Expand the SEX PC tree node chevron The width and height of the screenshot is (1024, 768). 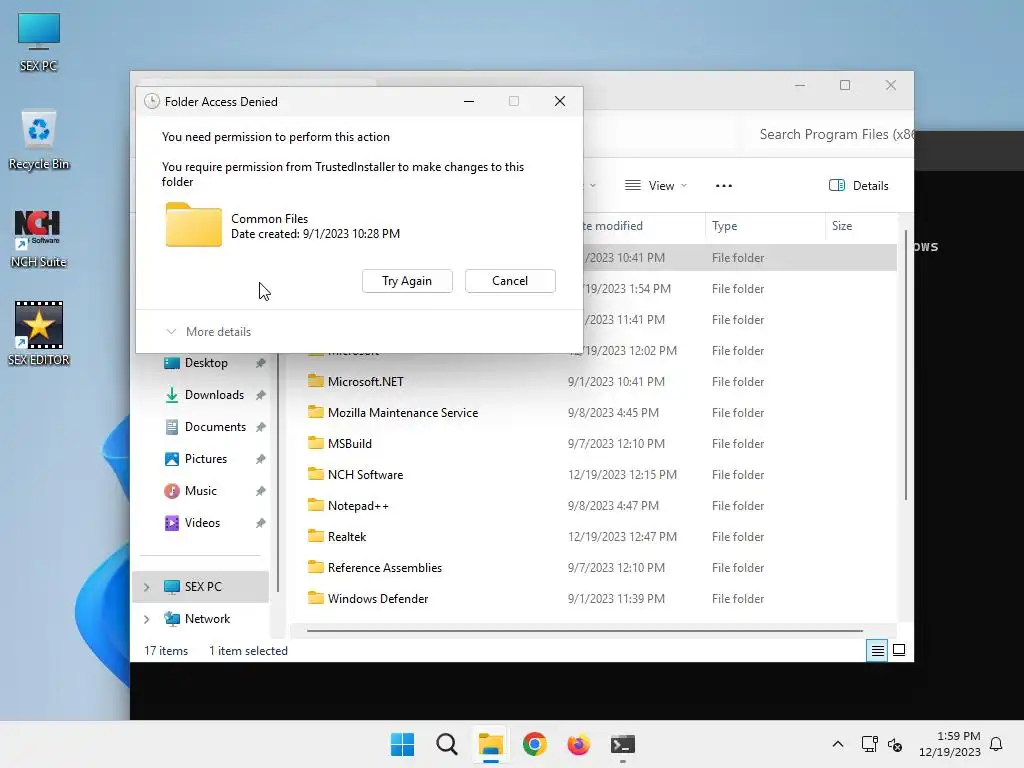pos(147,587)
